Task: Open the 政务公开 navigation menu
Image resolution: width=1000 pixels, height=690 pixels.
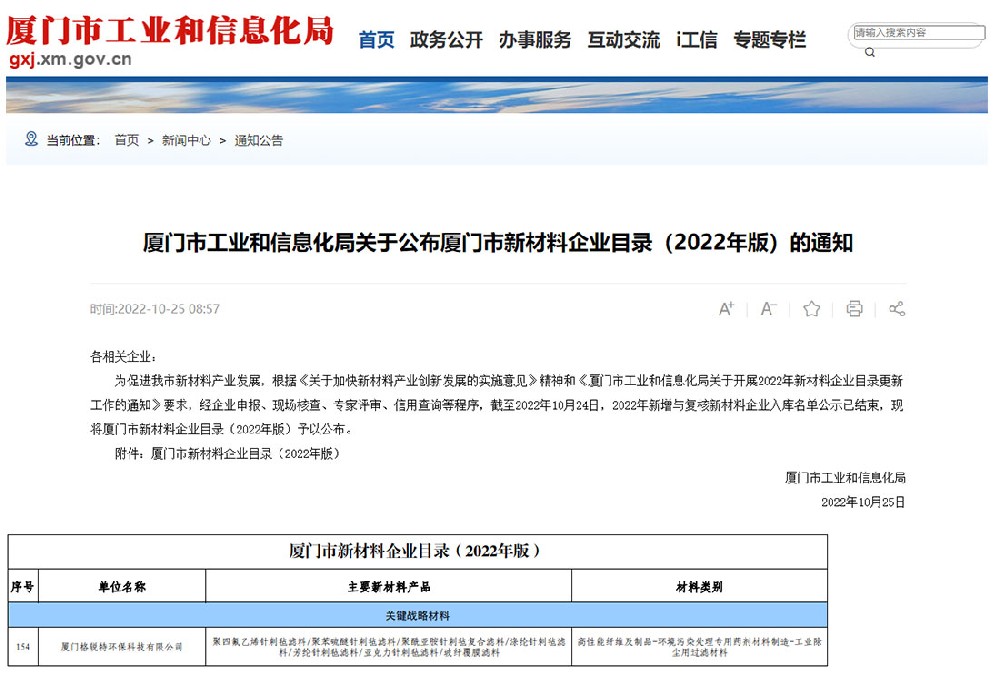Action: (446, 40)
